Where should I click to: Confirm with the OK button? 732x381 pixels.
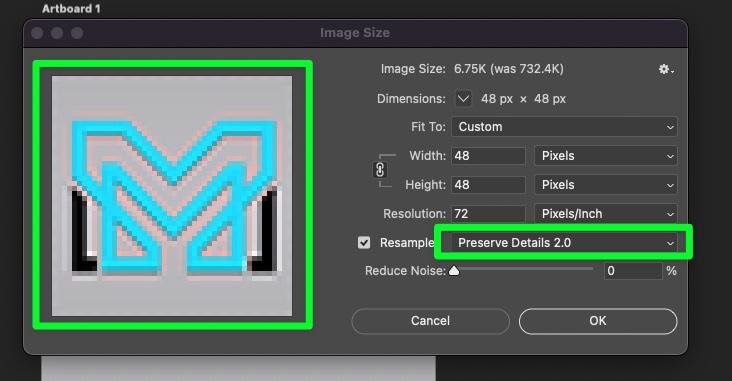598,321
